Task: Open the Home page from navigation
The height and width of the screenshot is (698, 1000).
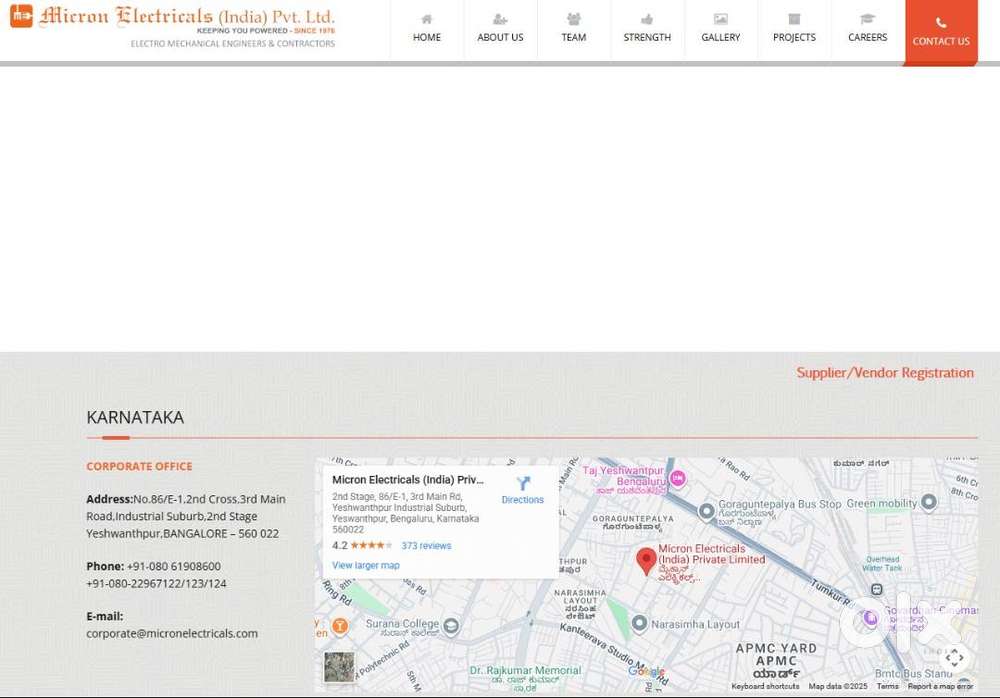Action: click(x=427, y=29)
